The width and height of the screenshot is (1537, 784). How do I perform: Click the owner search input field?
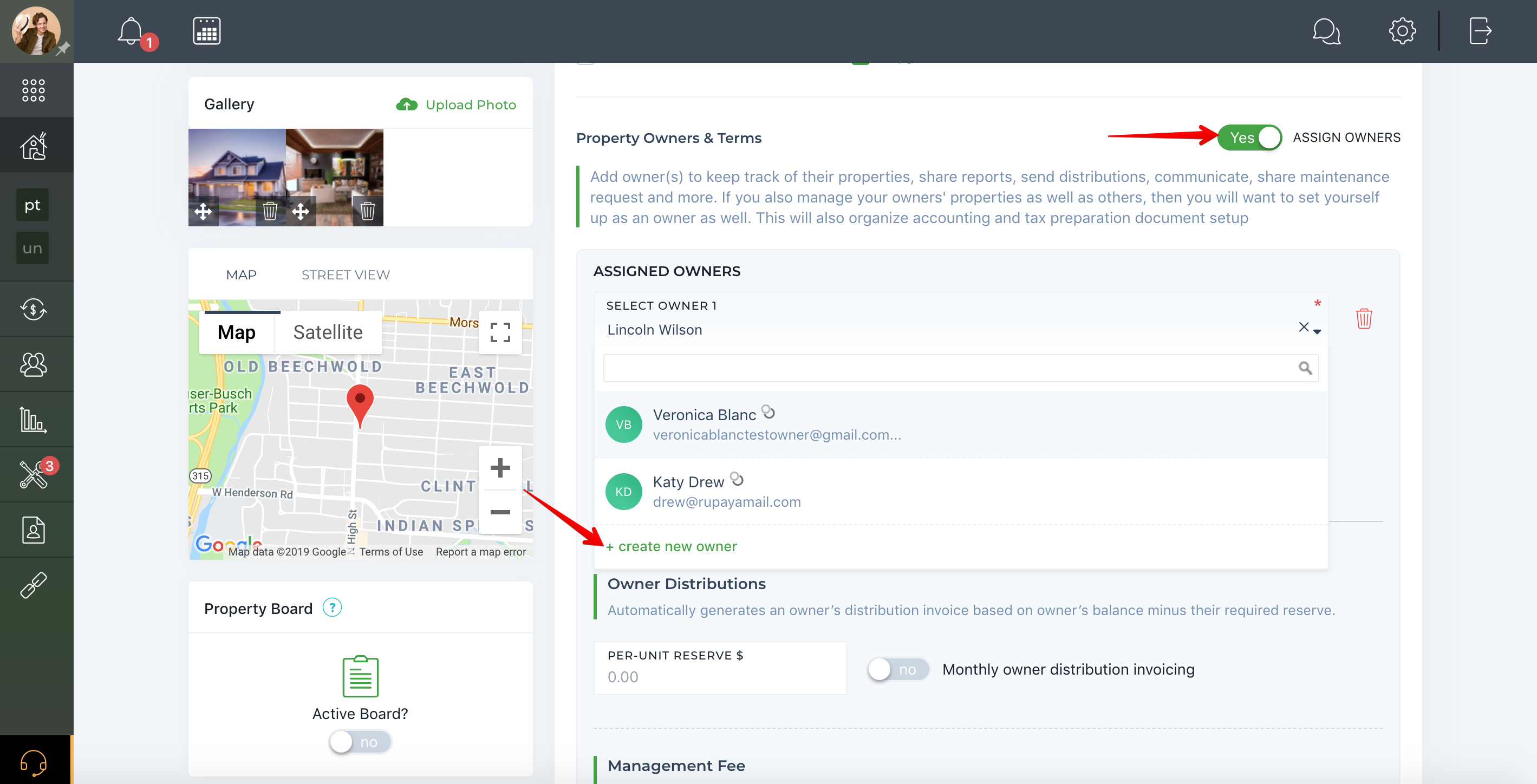(961, 368)
